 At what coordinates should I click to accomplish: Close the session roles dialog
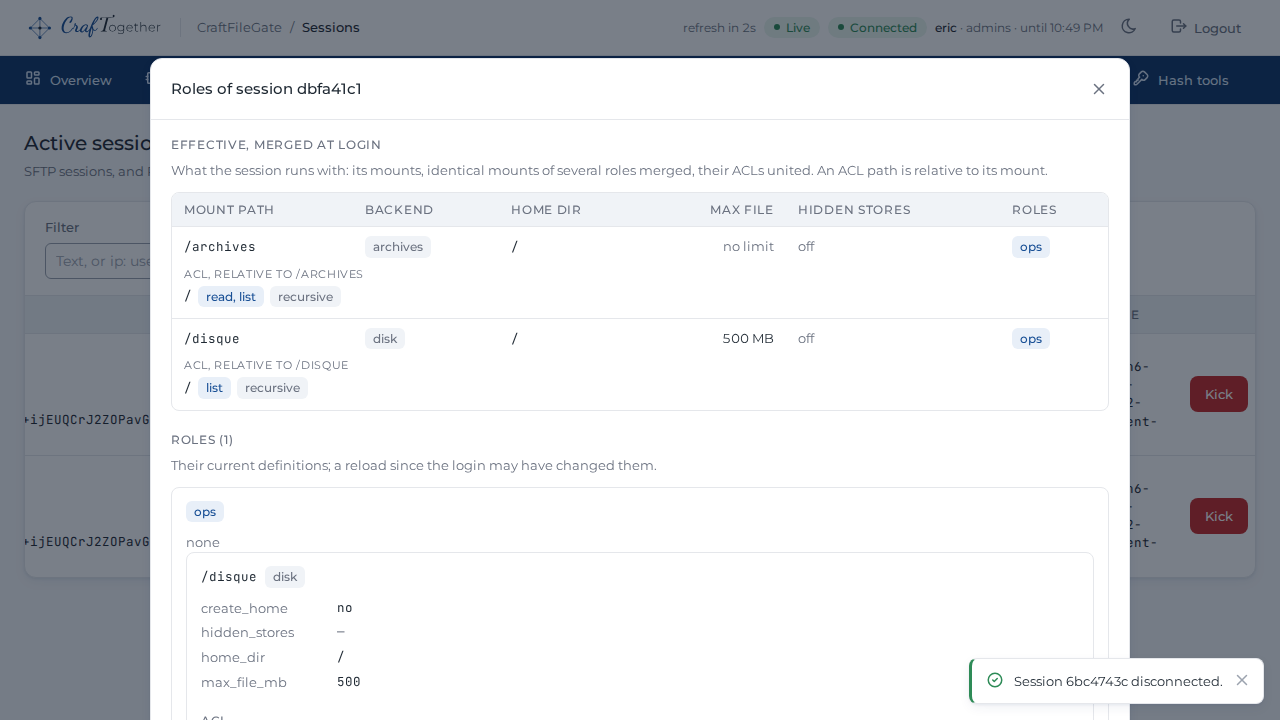1099,89
